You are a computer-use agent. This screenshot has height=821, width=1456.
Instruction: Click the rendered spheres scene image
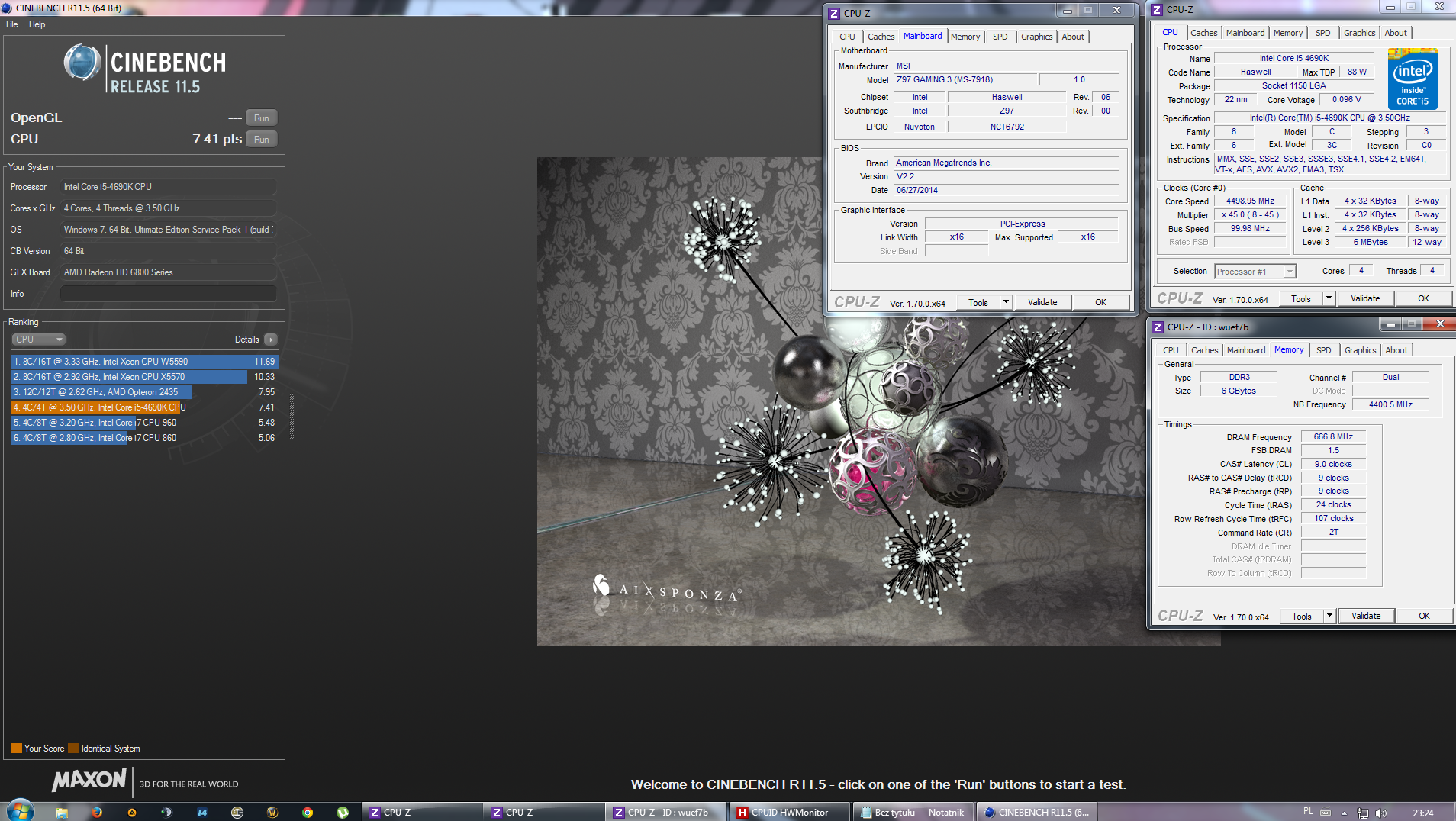coord(879,401)
